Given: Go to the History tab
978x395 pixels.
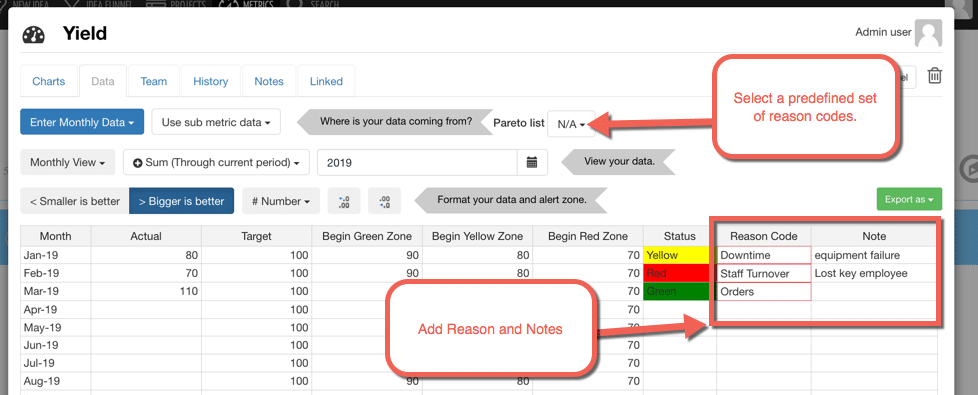Looking at the screenshot, I should [211, 81].
